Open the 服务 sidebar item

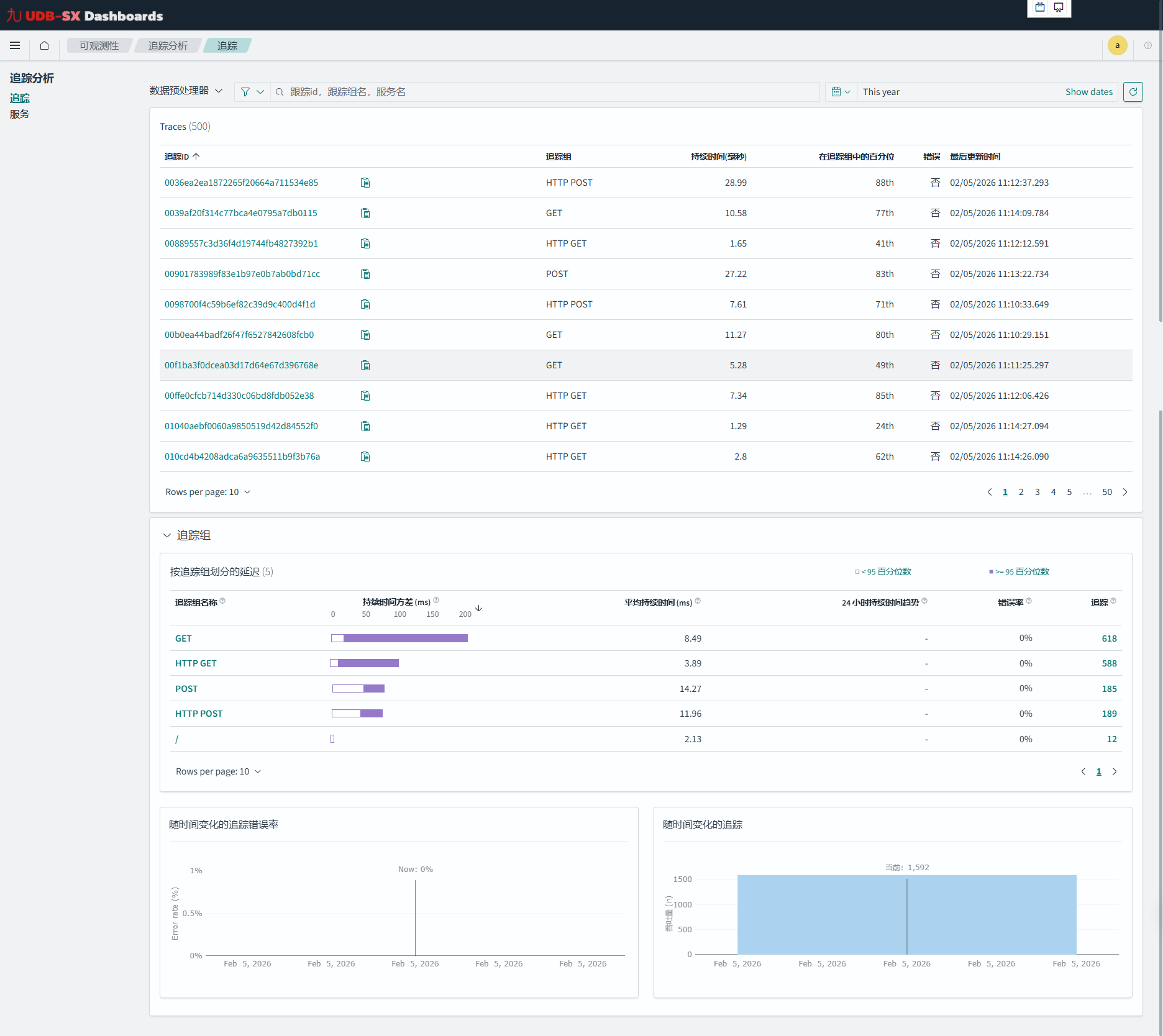pyautogui.click(x=20, y=114)
